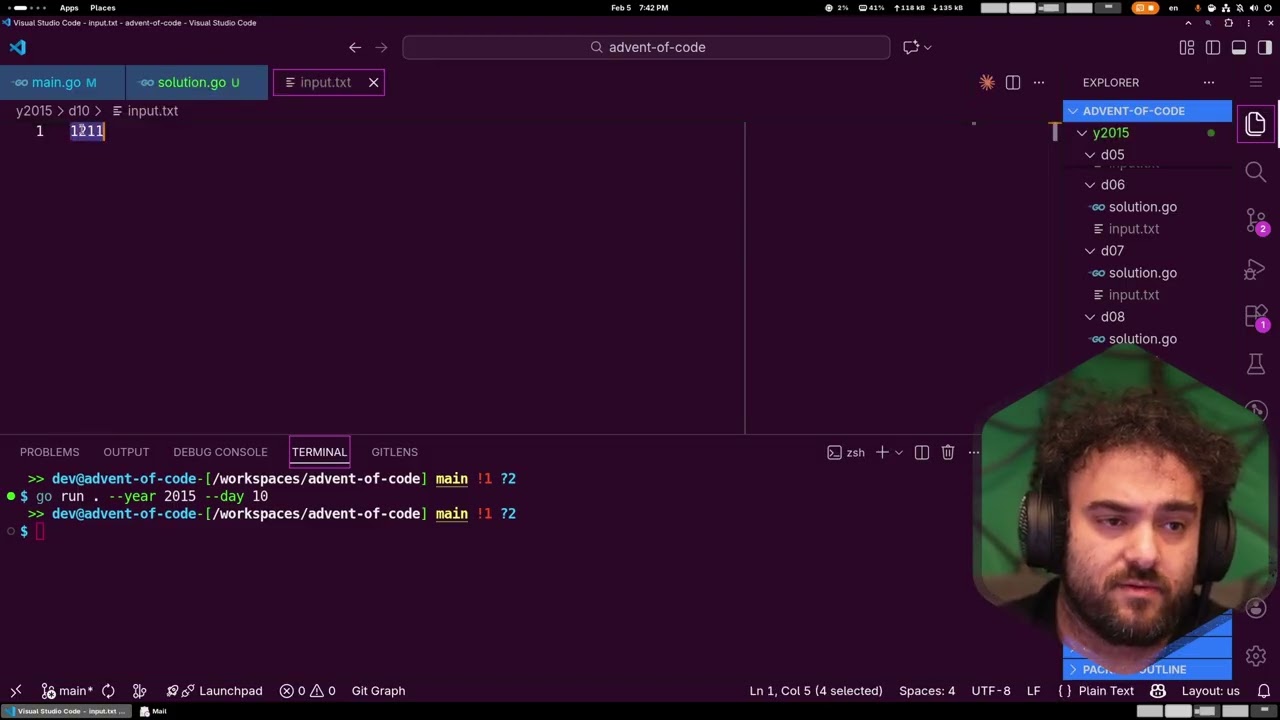Toggle the bottom panel layout button
The image size is (1280, 720).
coord(1239,47)
